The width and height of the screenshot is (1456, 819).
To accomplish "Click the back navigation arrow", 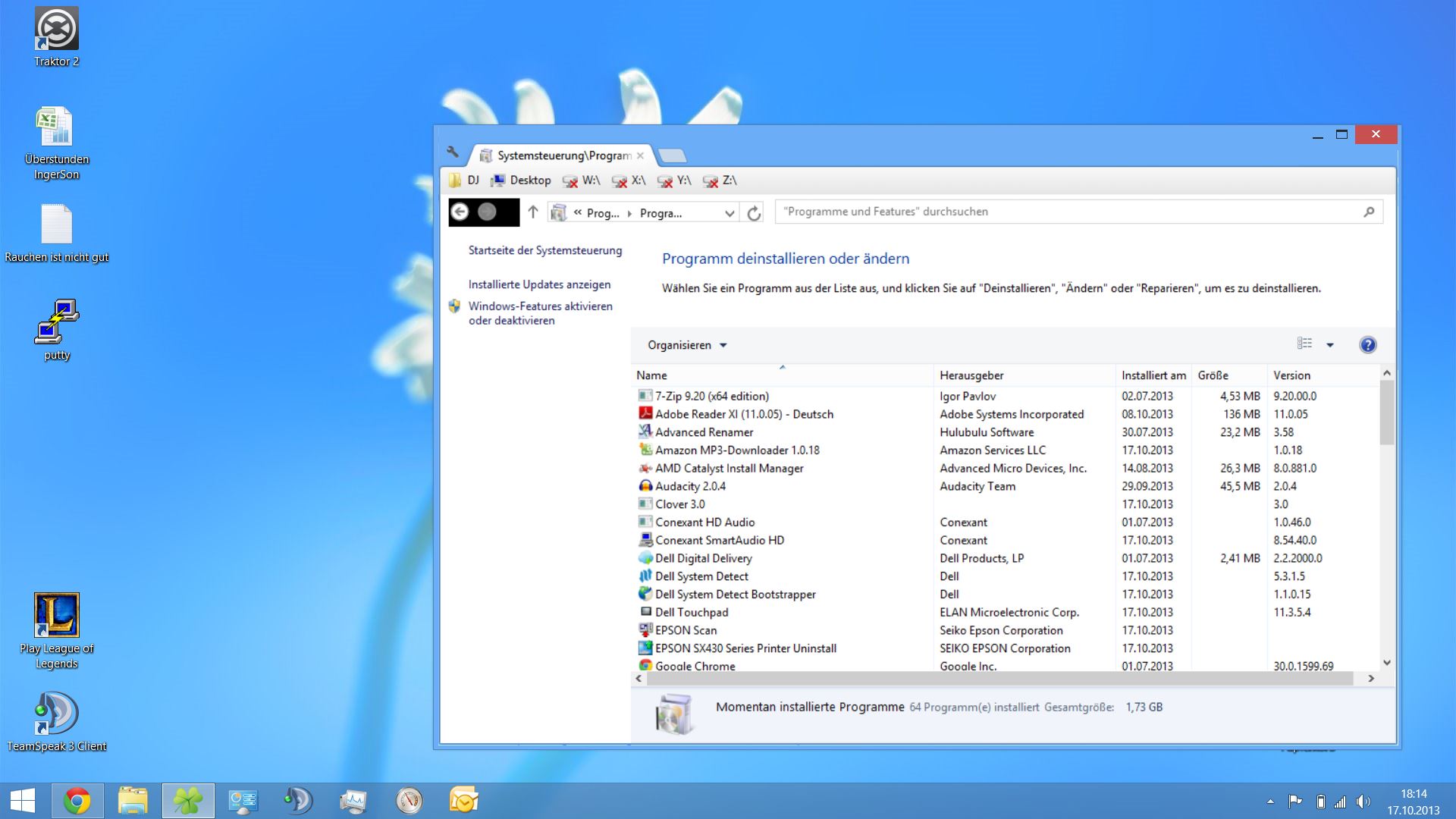I will [x=460, y=212].
